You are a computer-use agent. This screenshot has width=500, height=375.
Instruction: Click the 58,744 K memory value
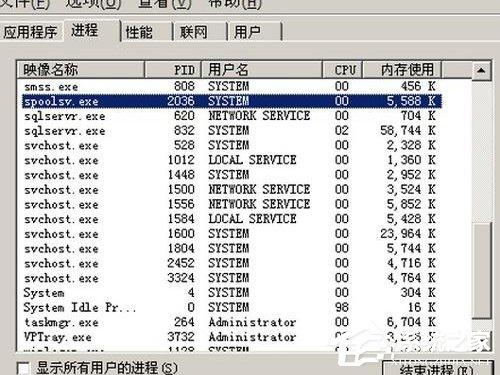(x=408, y=130)
